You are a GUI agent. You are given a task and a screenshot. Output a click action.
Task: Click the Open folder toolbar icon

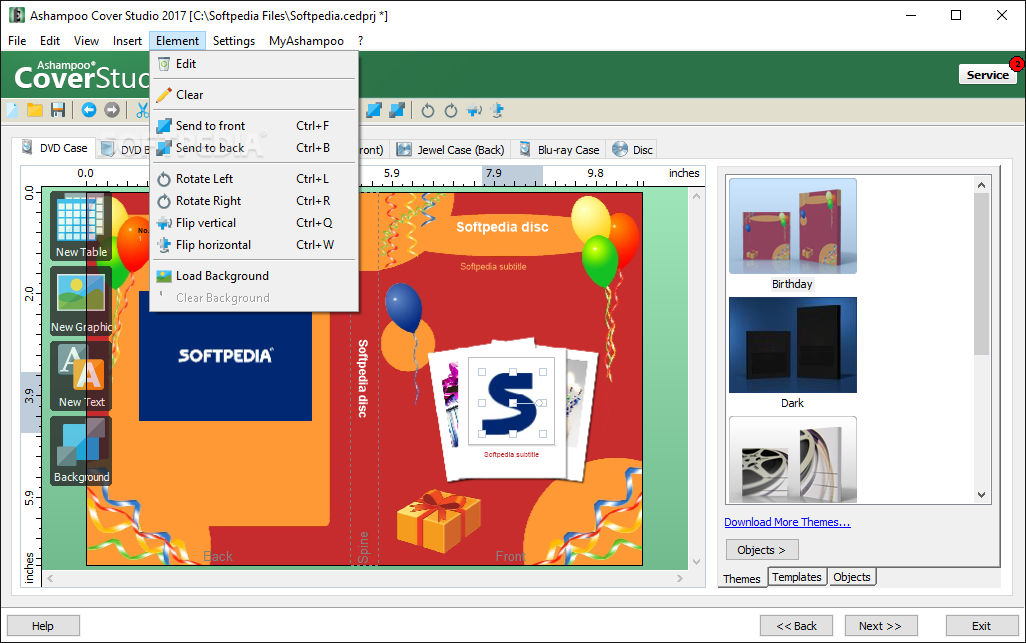coord(35,110)
